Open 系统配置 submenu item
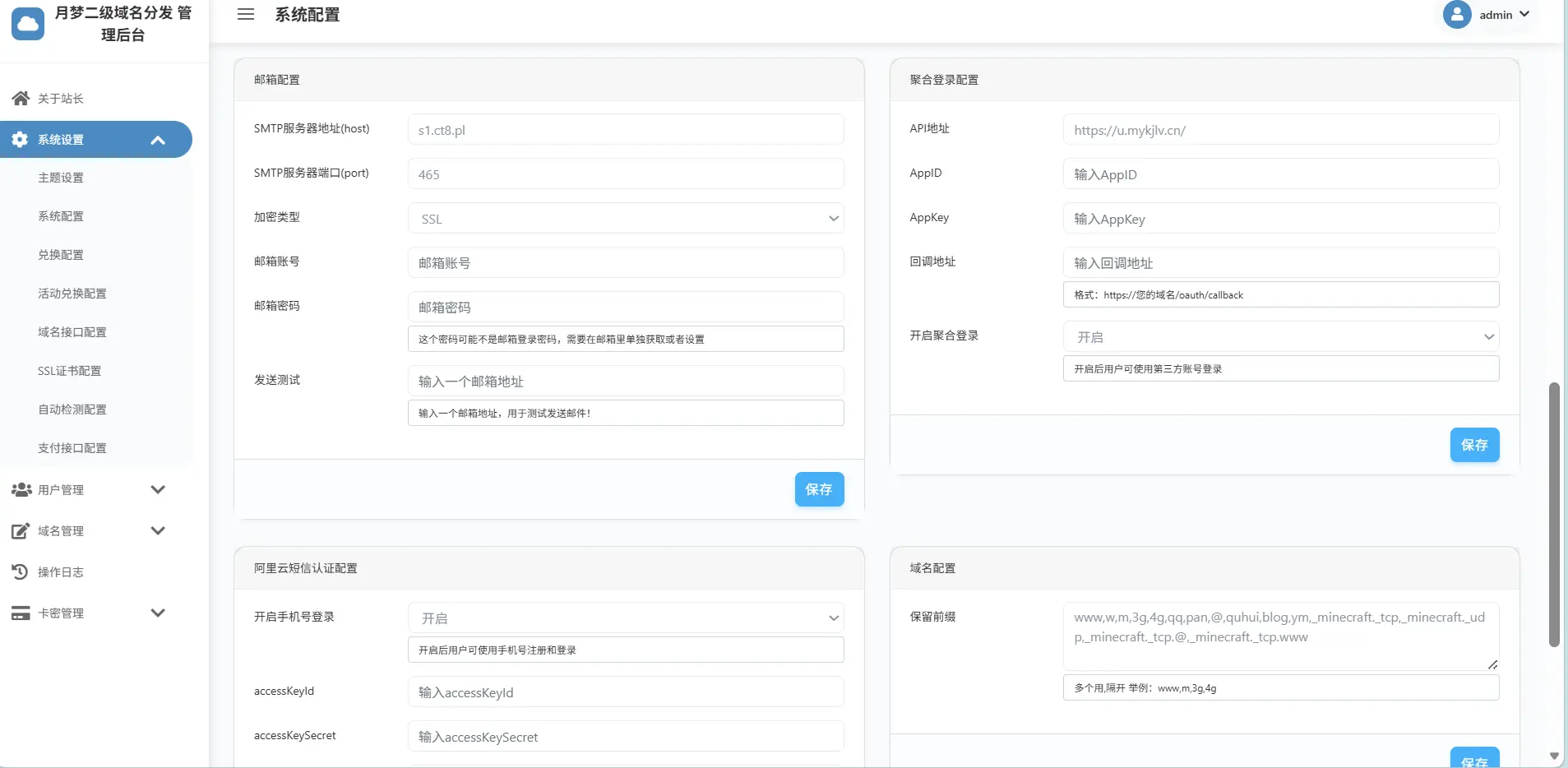The width and height of the screenshot is (1568, 768). click(x=61, y=216)
